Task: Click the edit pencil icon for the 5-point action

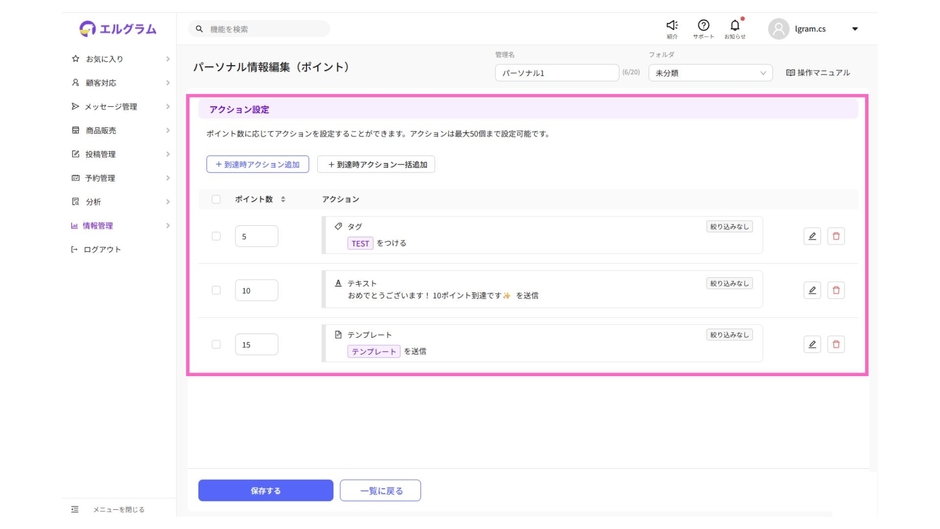Action: click(812, 237)
